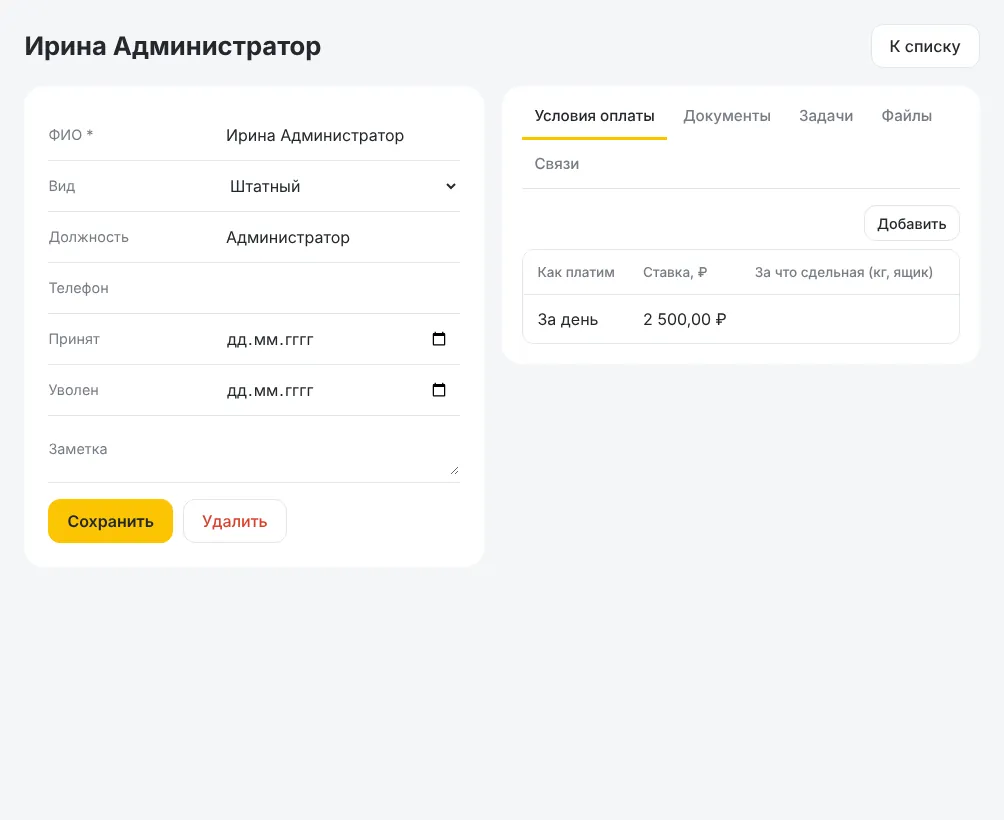Viewport: 1004px width, 820px height.
Task: Click the Вид field label
Action: pos(61,186)
